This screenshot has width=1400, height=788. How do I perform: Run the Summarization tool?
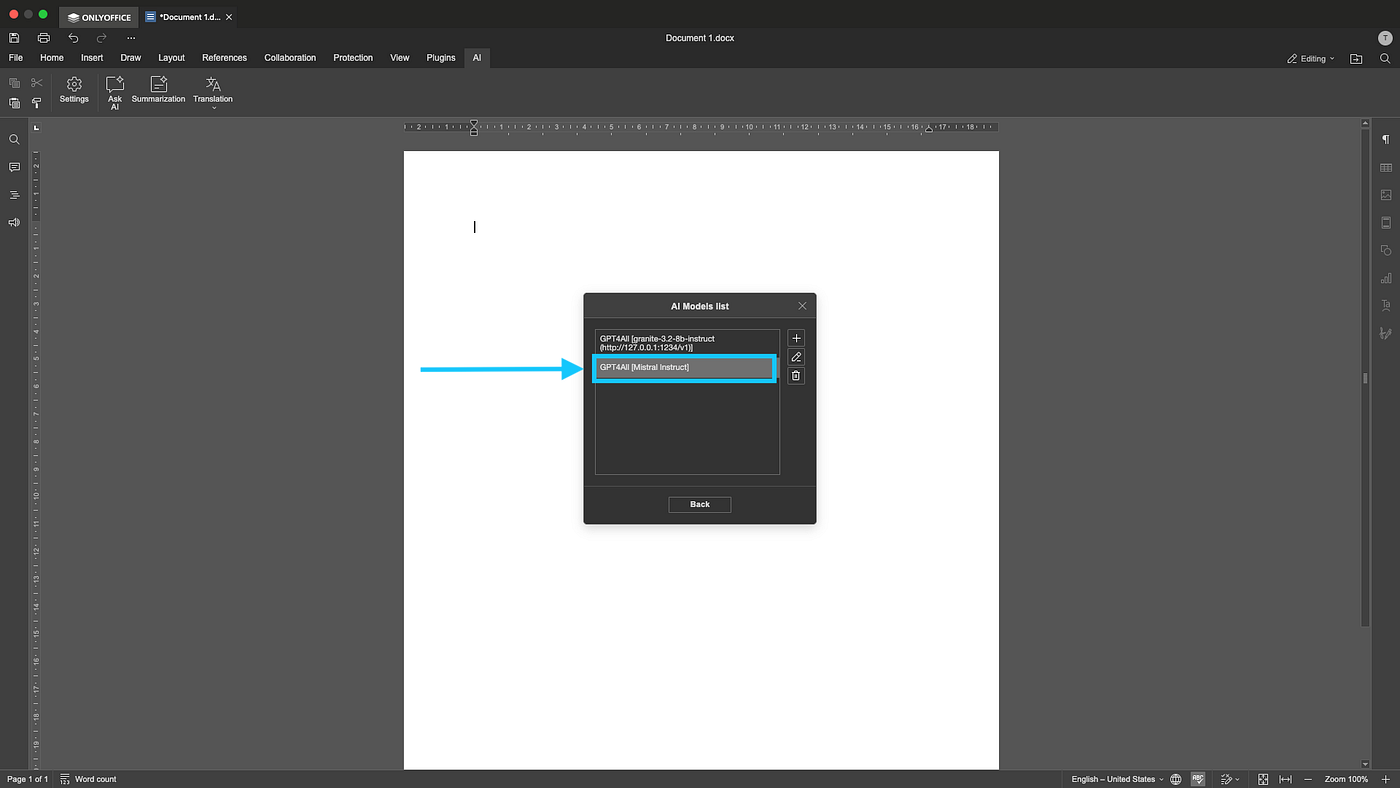tap(158, 90)
